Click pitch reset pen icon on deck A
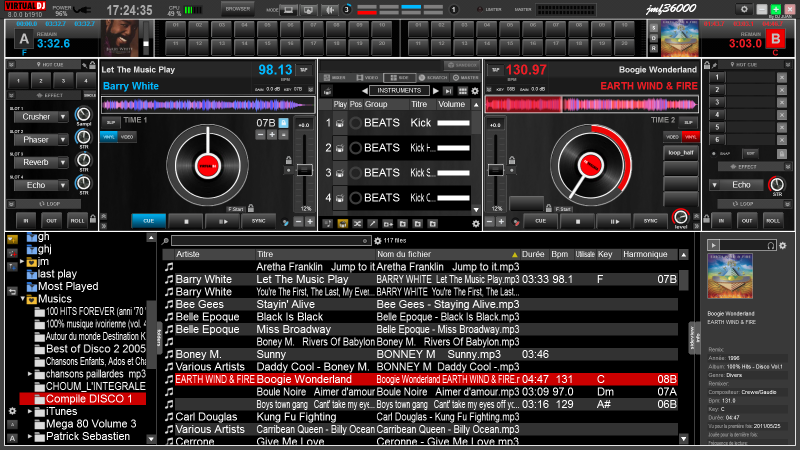800x450 pixels. point(285,222)
